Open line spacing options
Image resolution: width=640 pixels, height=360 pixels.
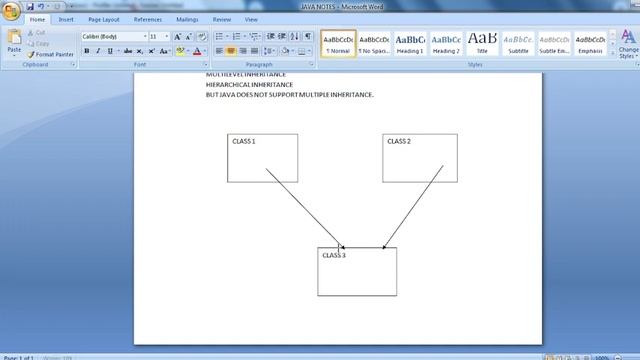tap(268, 51)
